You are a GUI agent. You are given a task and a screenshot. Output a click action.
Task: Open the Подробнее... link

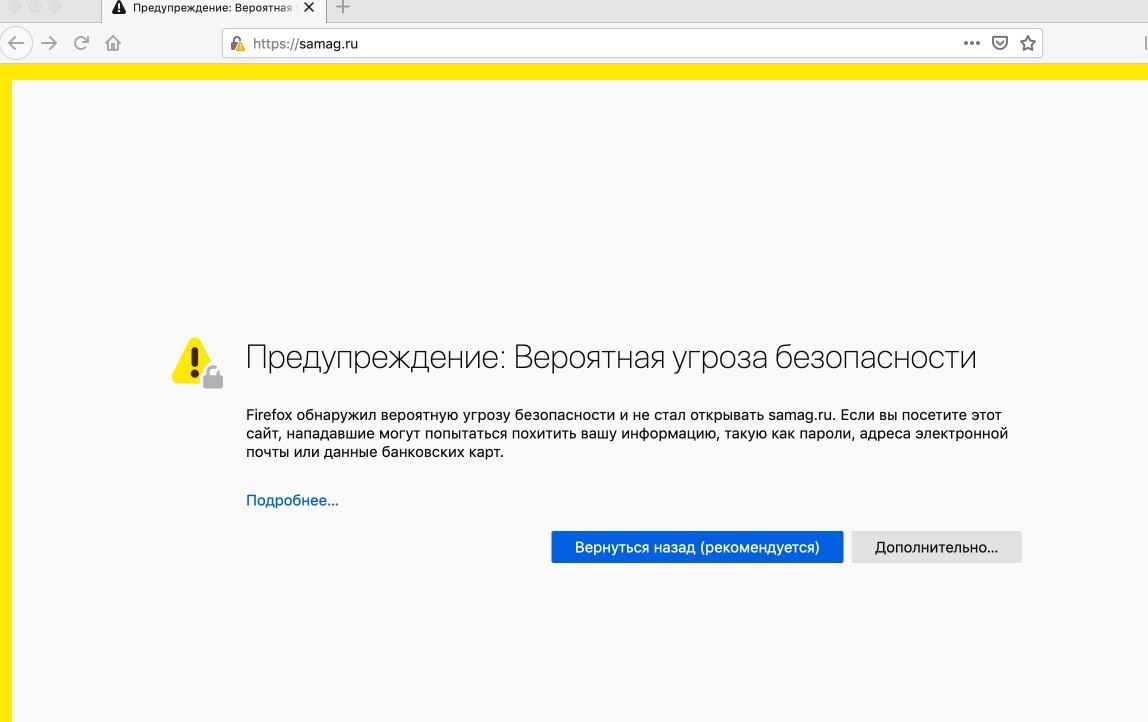(x=292, y=500)
